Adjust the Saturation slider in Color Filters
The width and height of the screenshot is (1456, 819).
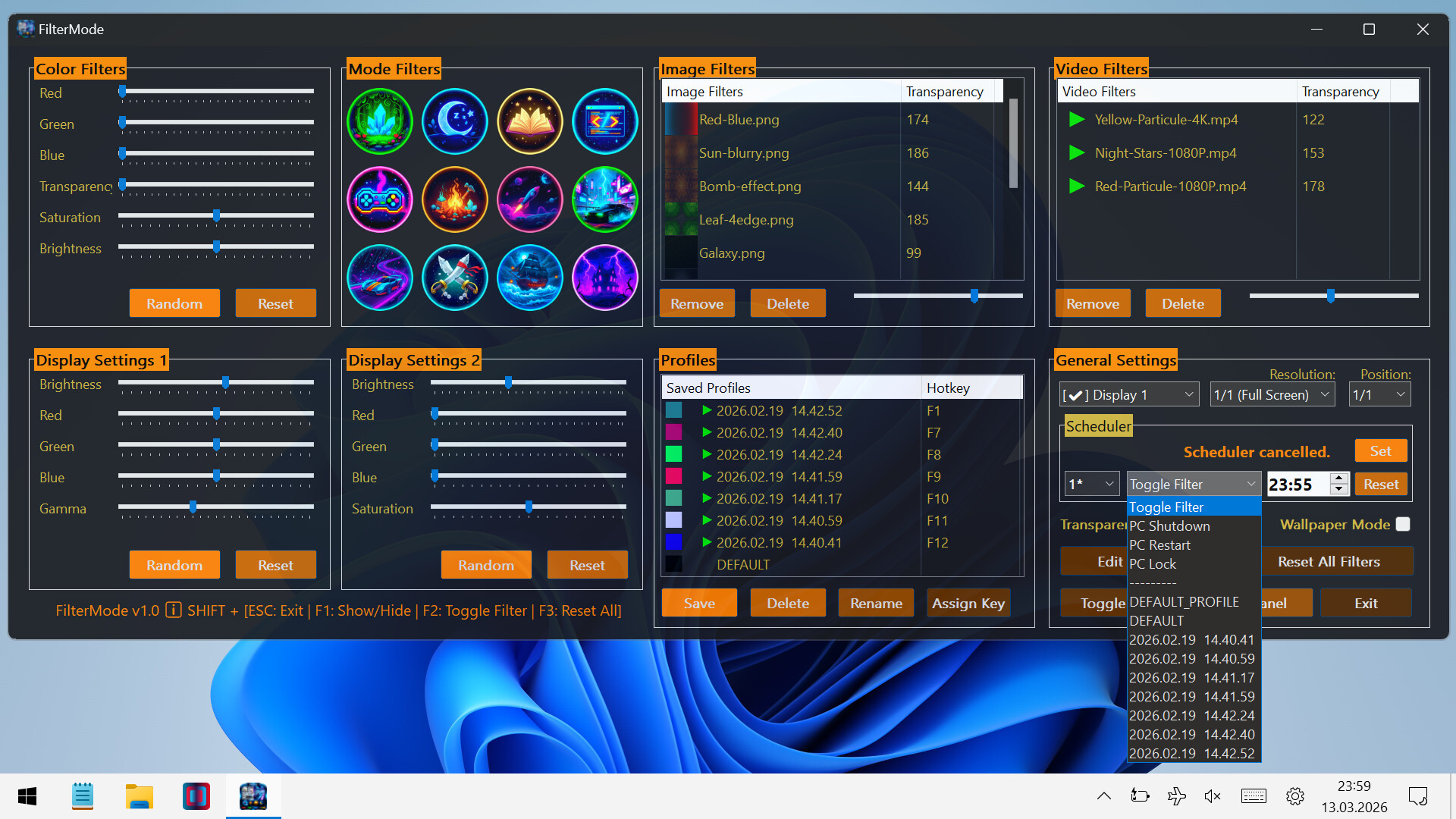215,216
